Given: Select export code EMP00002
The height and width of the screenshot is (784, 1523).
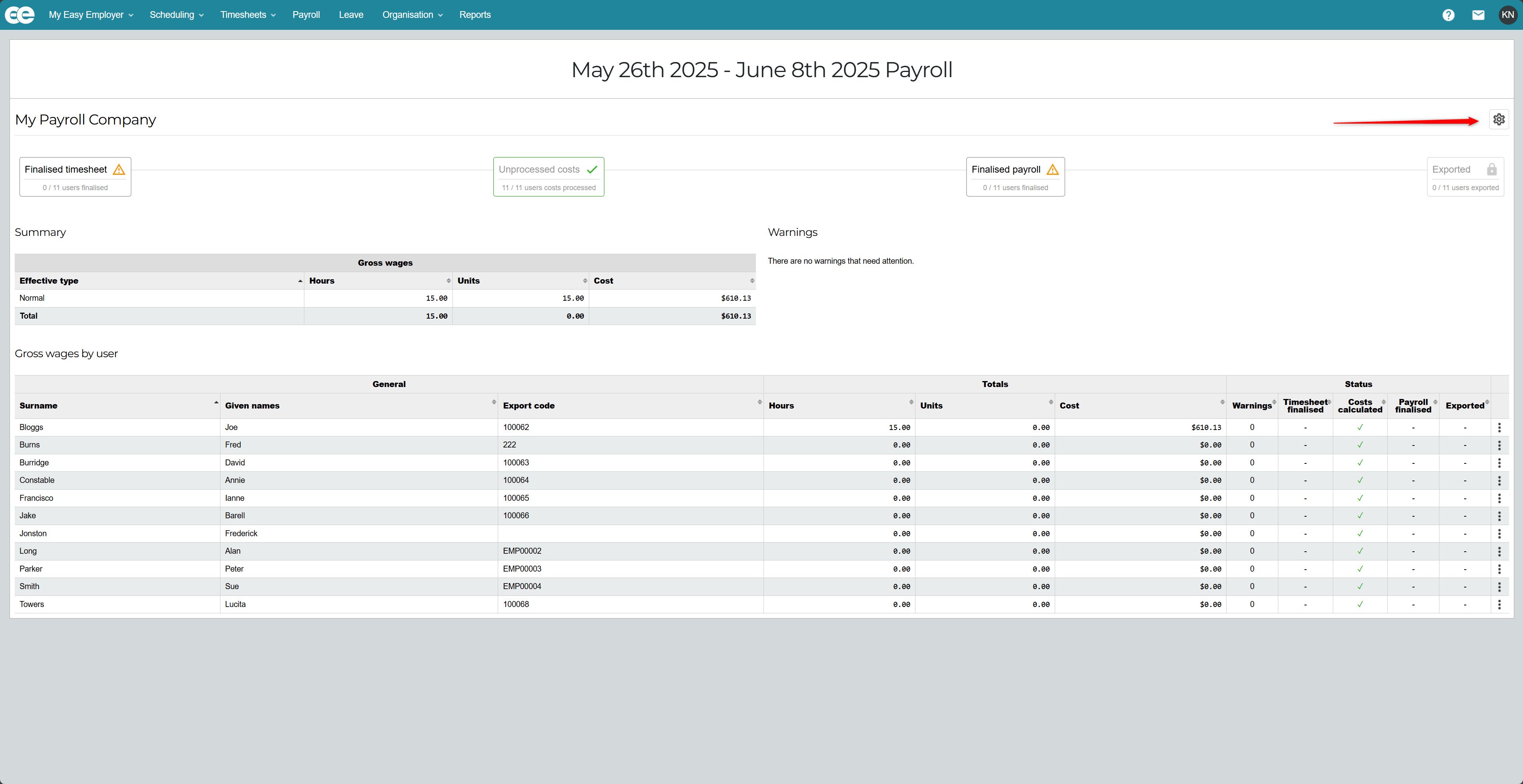Looking at the screenshot, I should 522,551.
